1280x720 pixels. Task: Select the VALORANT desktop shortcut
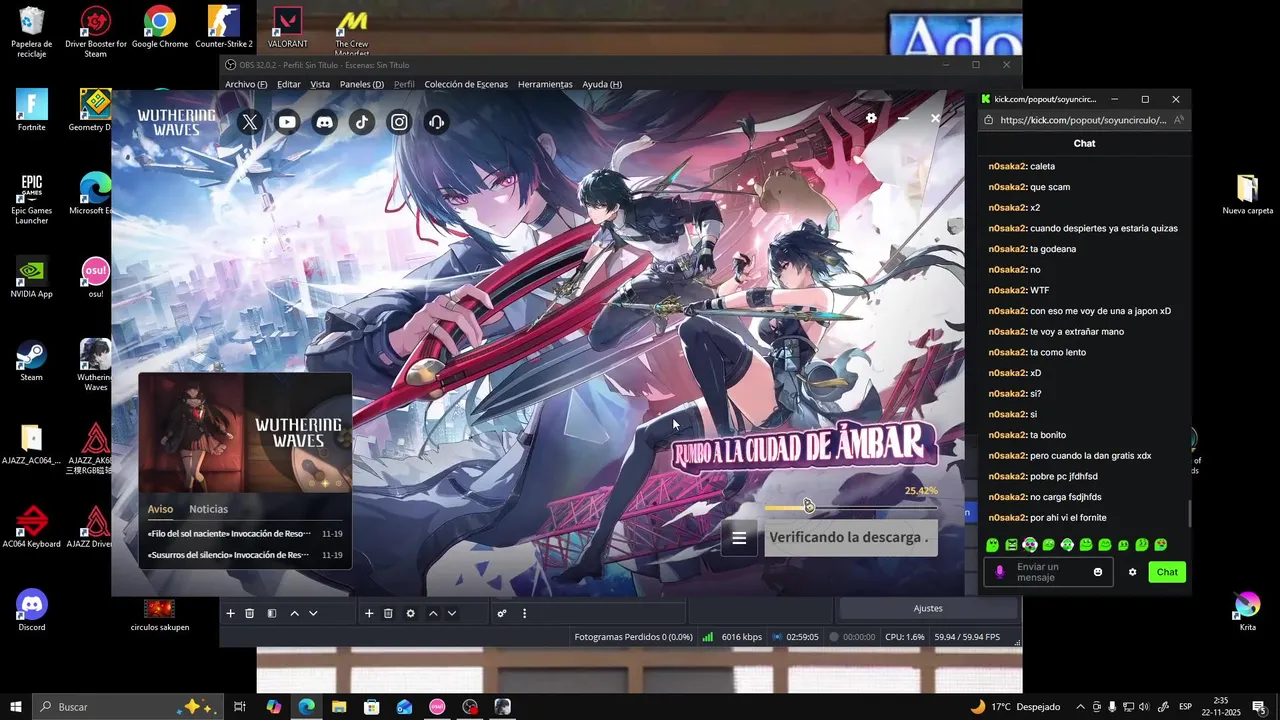click(288, 28)
